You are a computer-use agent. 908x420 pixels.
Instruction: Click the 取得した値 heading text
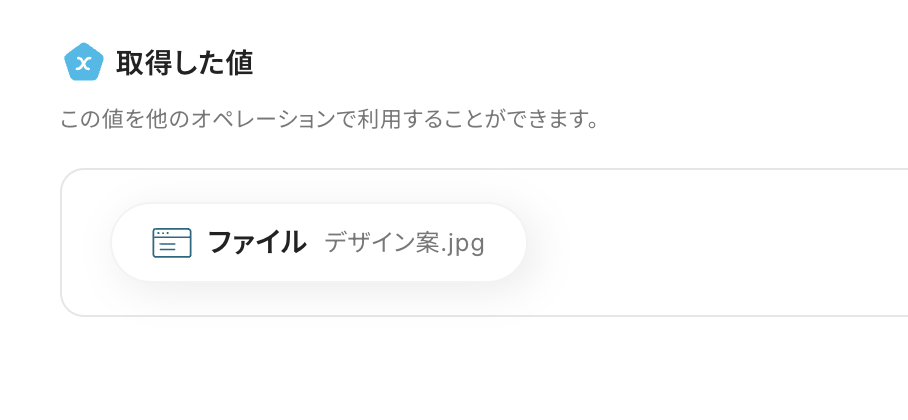pos(184,64)
